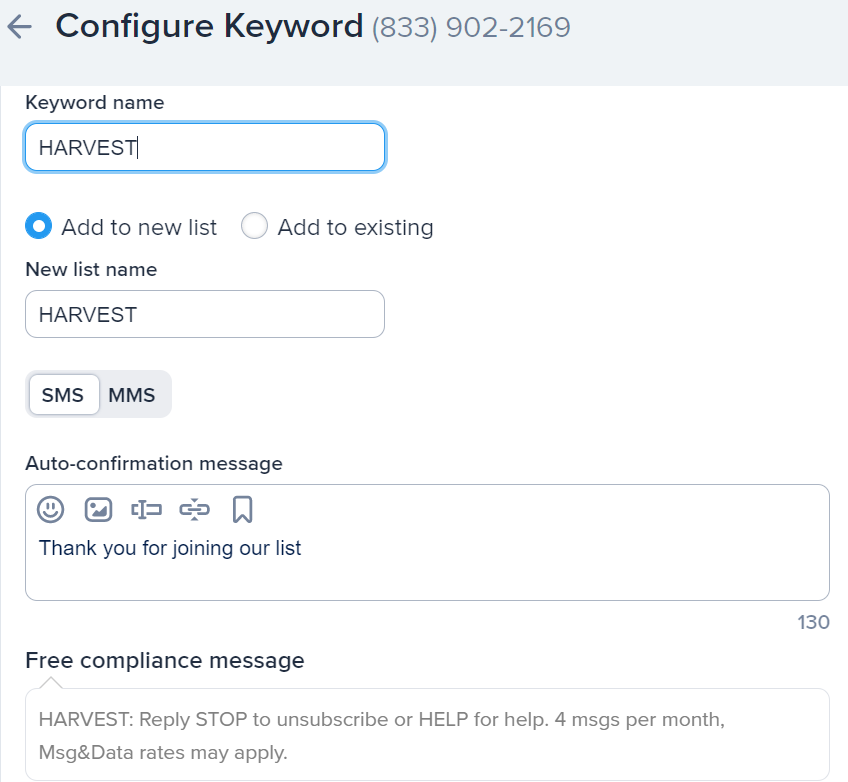This screenshot has width=848, height=782.
Task: Switch message type to SMS
Action: click(63, 395)
